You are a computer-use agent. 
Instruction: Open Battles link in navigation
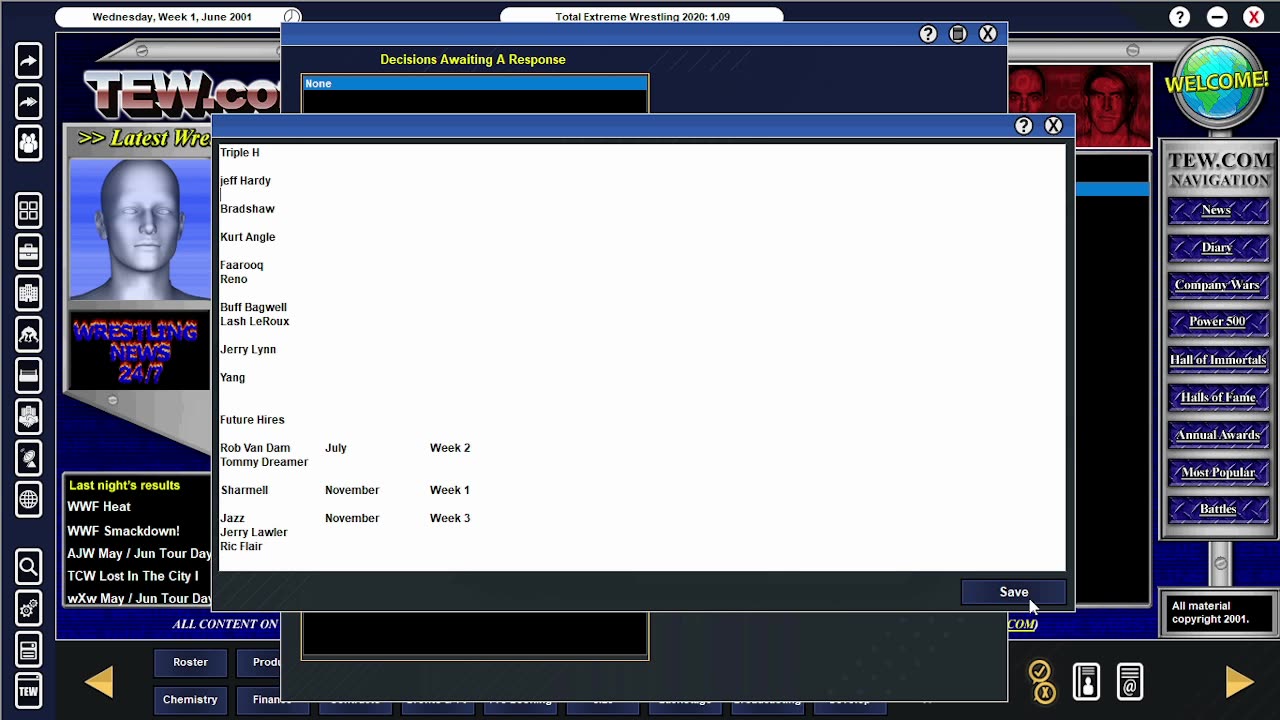point(1217,509)
